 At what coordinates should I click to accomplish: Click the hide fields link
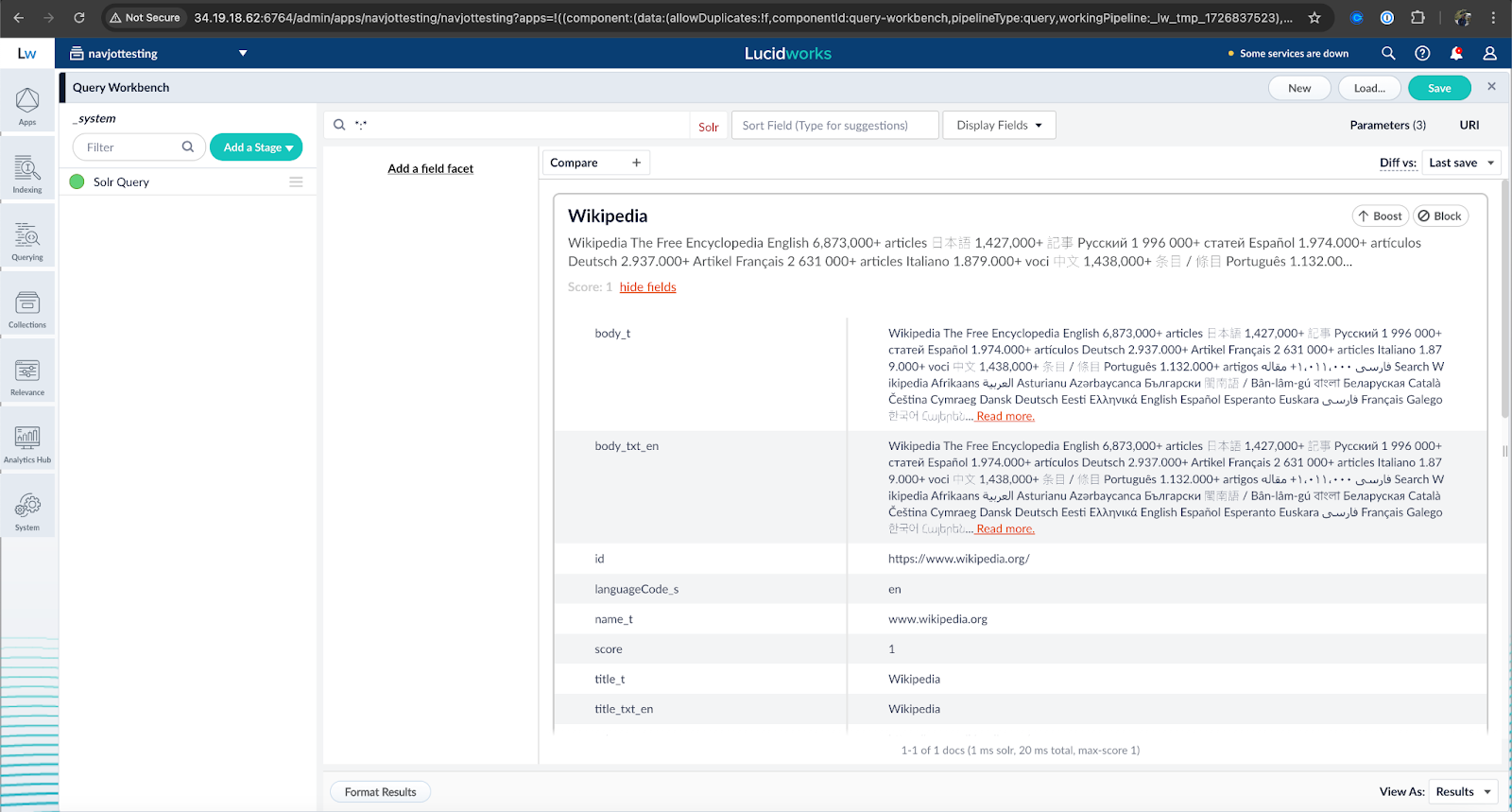point(648,287)
